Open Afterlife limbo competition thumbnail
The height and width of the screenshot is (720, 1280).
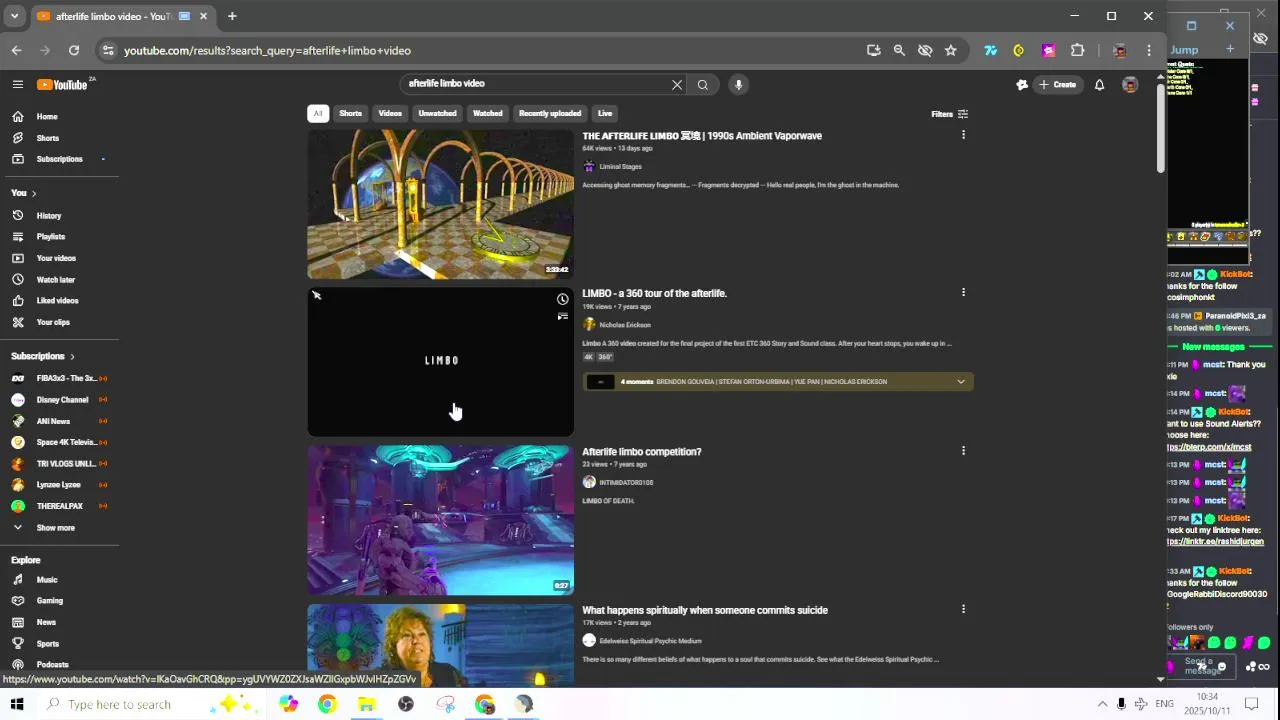click(x=441, y=520)
